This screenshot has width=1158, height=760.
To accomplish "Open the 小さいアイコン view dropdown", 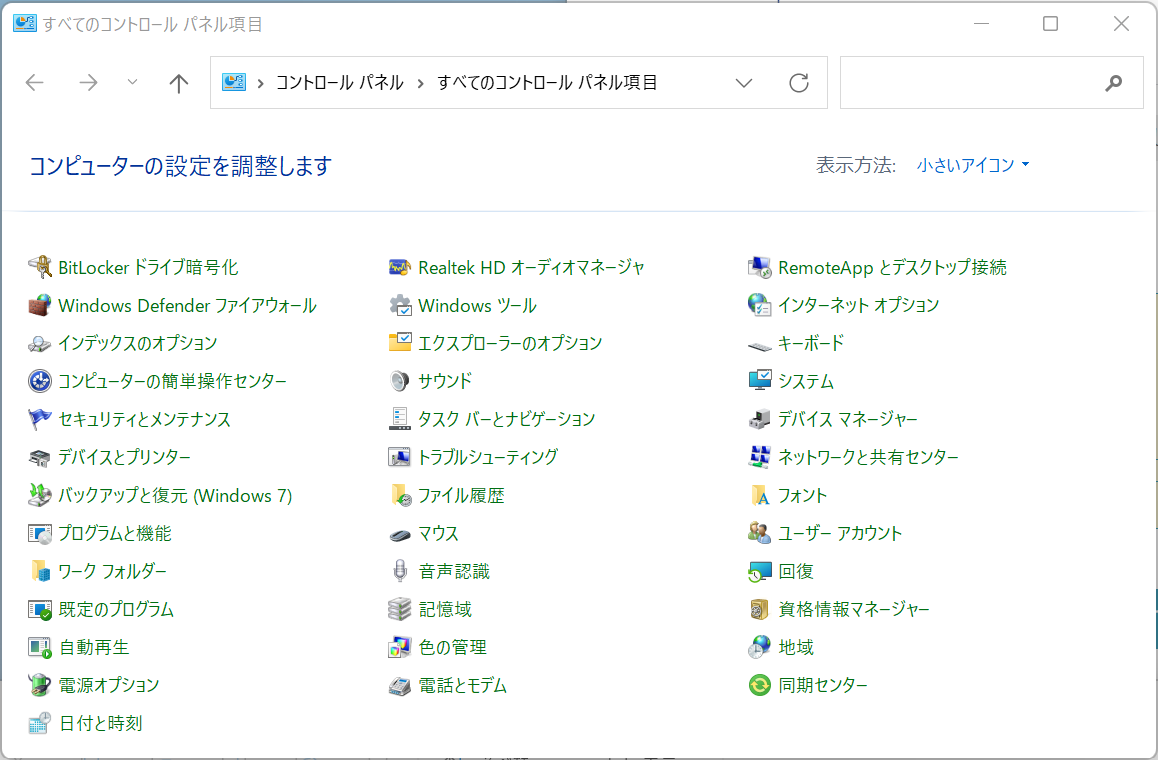I will pos(973,165).
